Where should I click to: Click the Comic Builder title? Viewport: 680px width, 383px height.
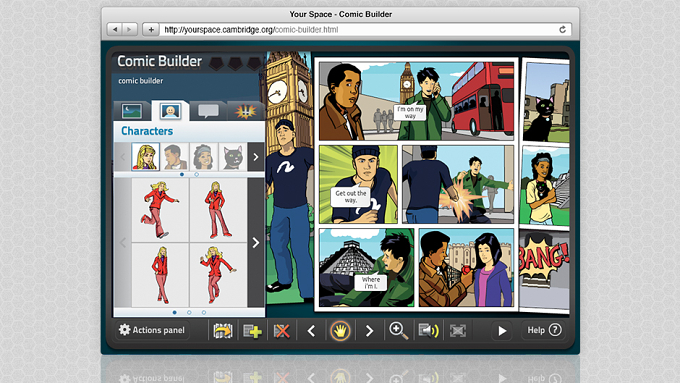159,61
